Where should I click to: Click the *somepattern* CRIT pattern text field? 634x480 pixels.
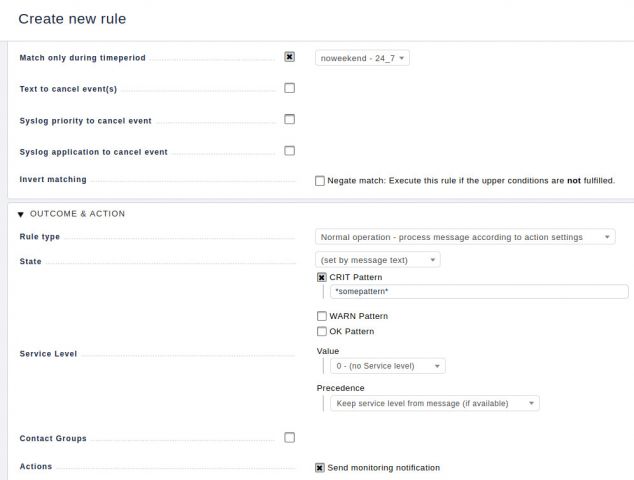tap(479, 292)
